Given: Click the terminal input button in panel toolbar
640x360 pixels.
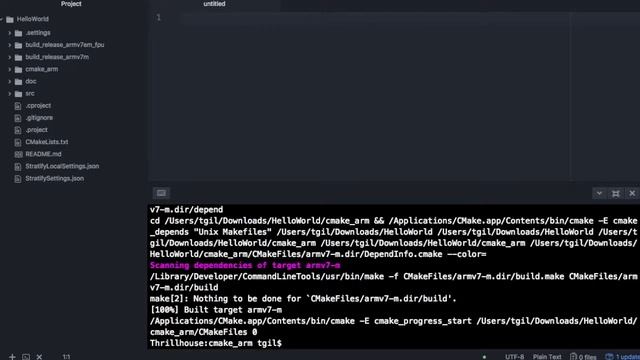Looking at the screenshot, I should coord(161,193).
